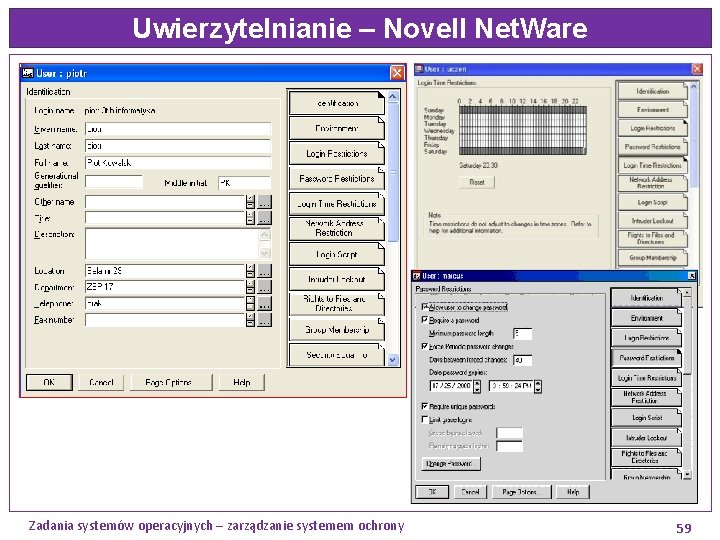Open Intruder Lockout page in uczen window
Viewport: 720px width, 540px height.
652,220
